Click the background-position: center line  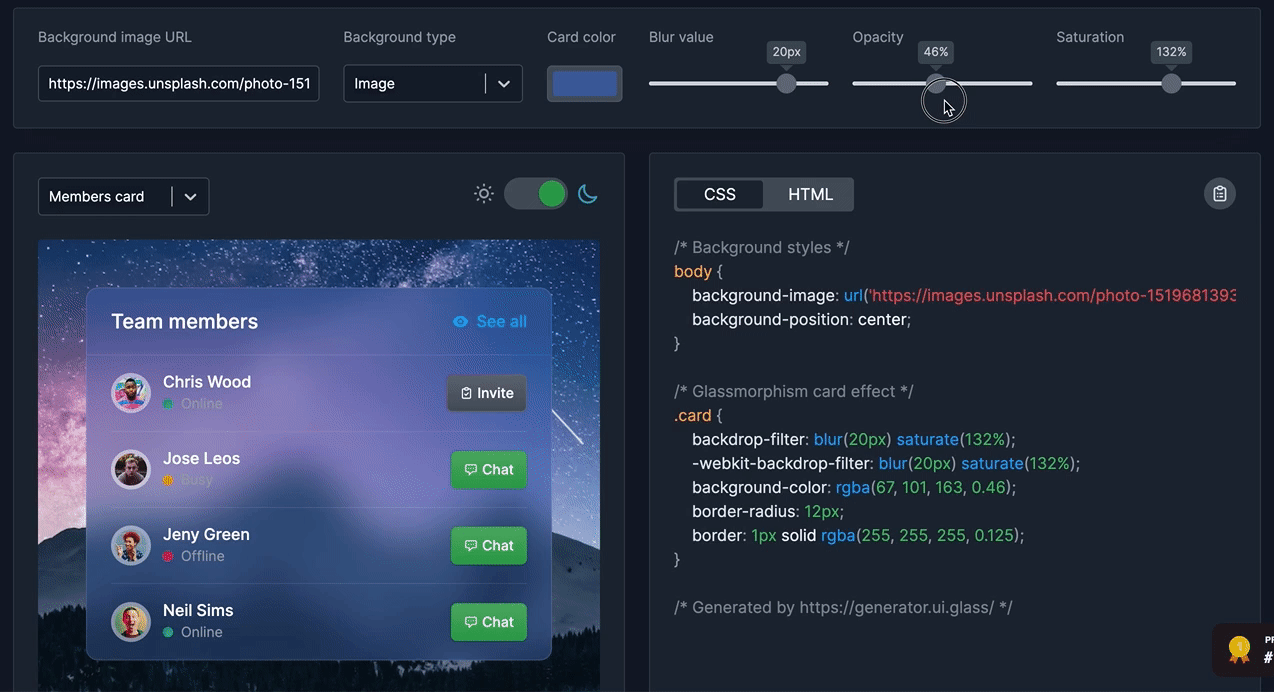click(801, 320)
